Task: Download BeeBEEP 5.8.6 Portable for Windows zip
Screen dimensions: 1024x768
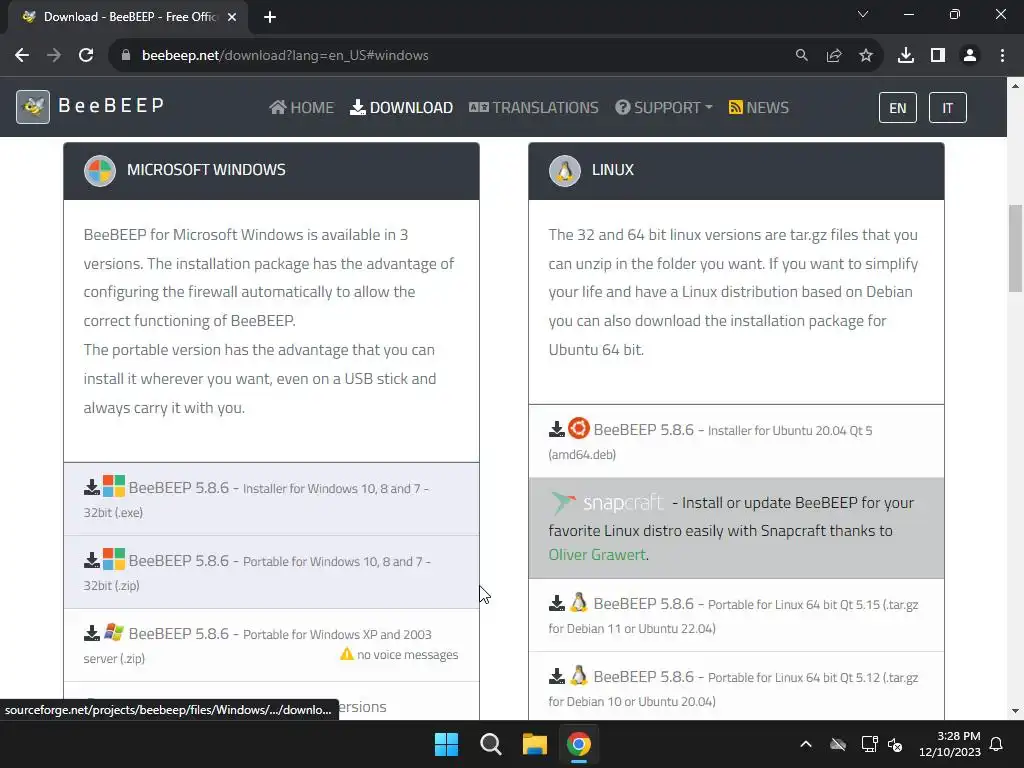Action: point(271,573)
